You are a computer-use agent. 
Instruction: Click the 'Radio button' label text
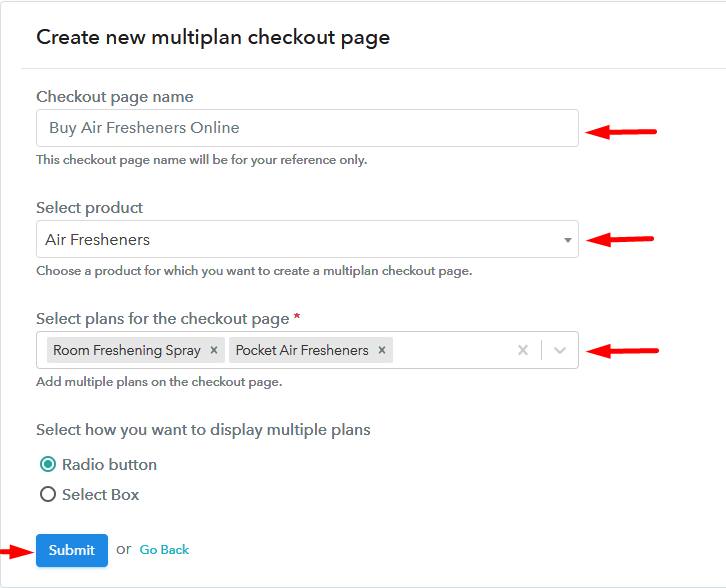point(109,464)
